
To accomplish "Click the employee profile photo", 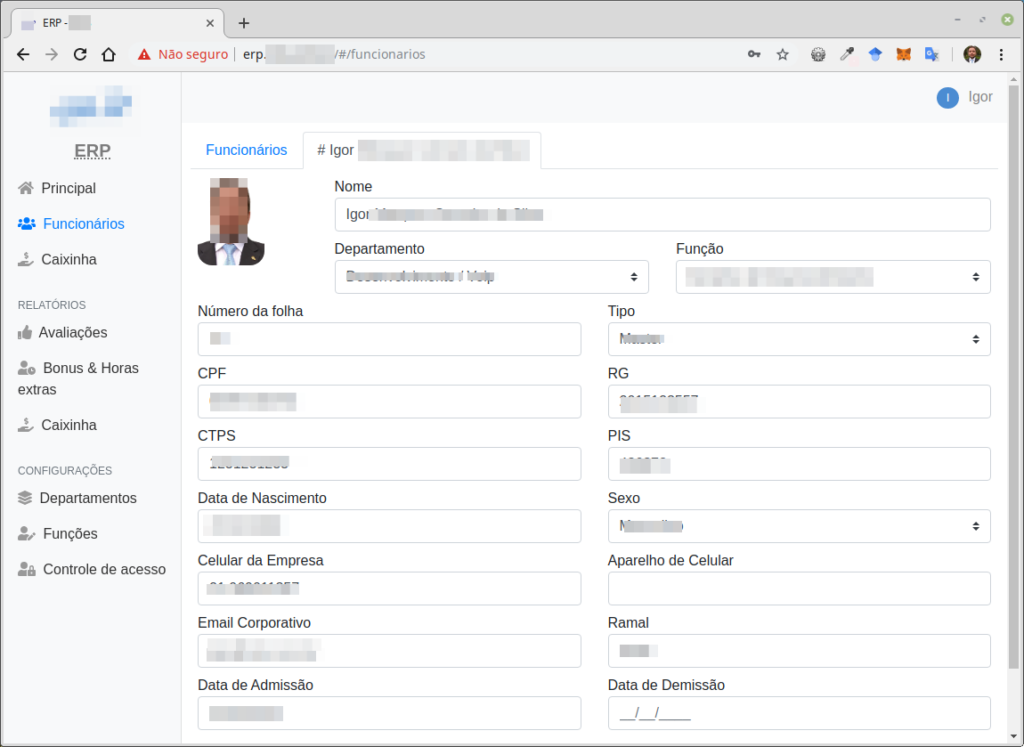I will click(x=231, y=221).
